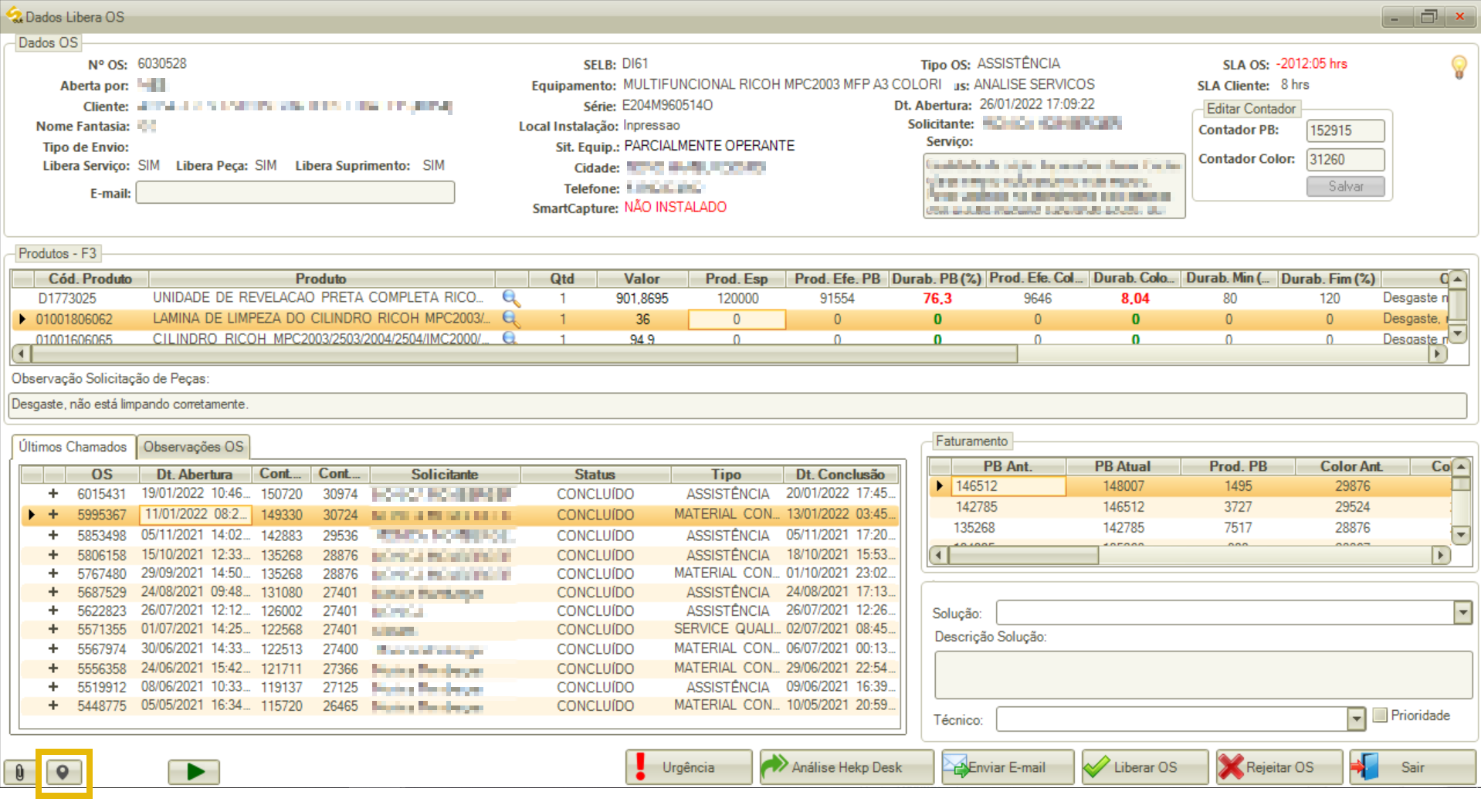
Task: Open the Técnico dropdown
Action: (x=1356, y=719)
